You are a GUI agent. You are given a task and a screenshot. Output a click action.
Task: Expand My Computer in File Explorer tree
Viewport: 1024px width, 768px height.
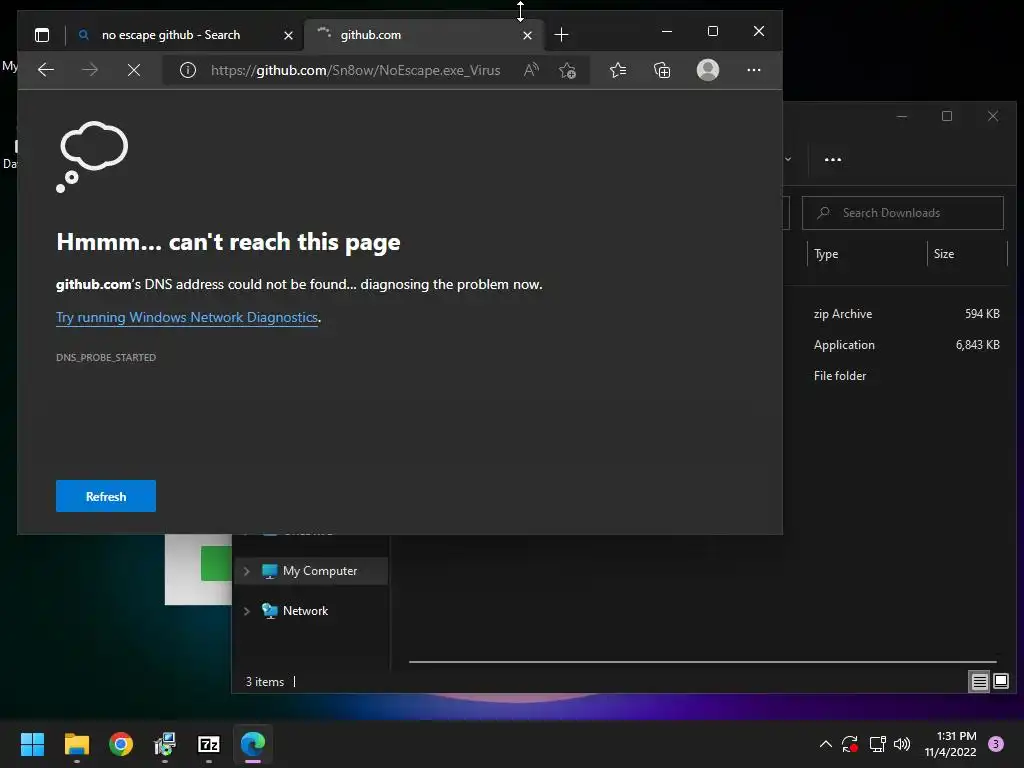click(x=247, y=571)
